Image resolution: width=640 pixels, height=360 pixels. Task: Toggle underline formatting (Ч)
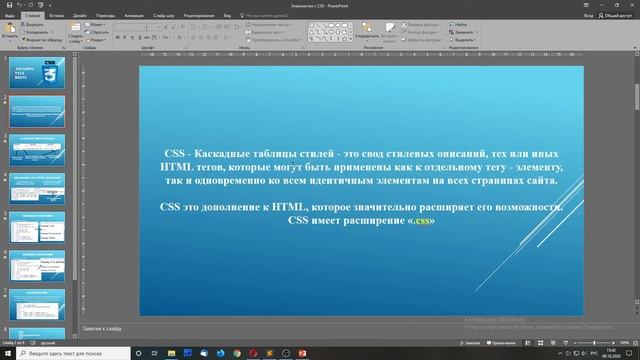tap(132, 37)
